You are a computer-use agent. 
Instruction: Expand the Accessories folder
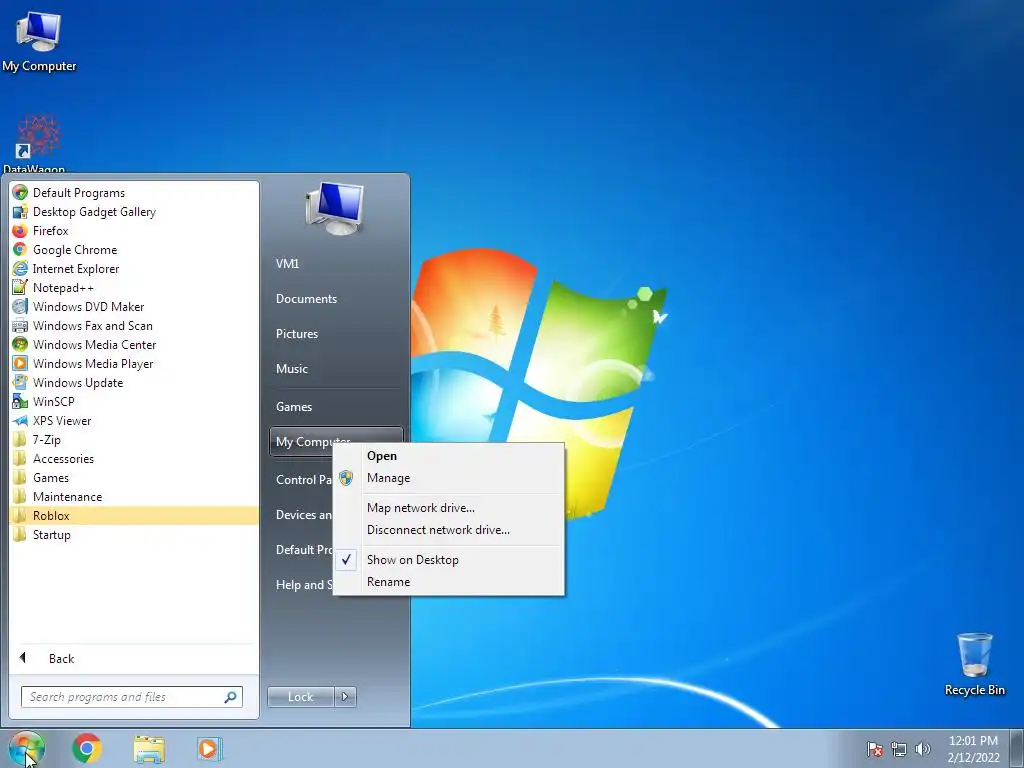(134, 458)
